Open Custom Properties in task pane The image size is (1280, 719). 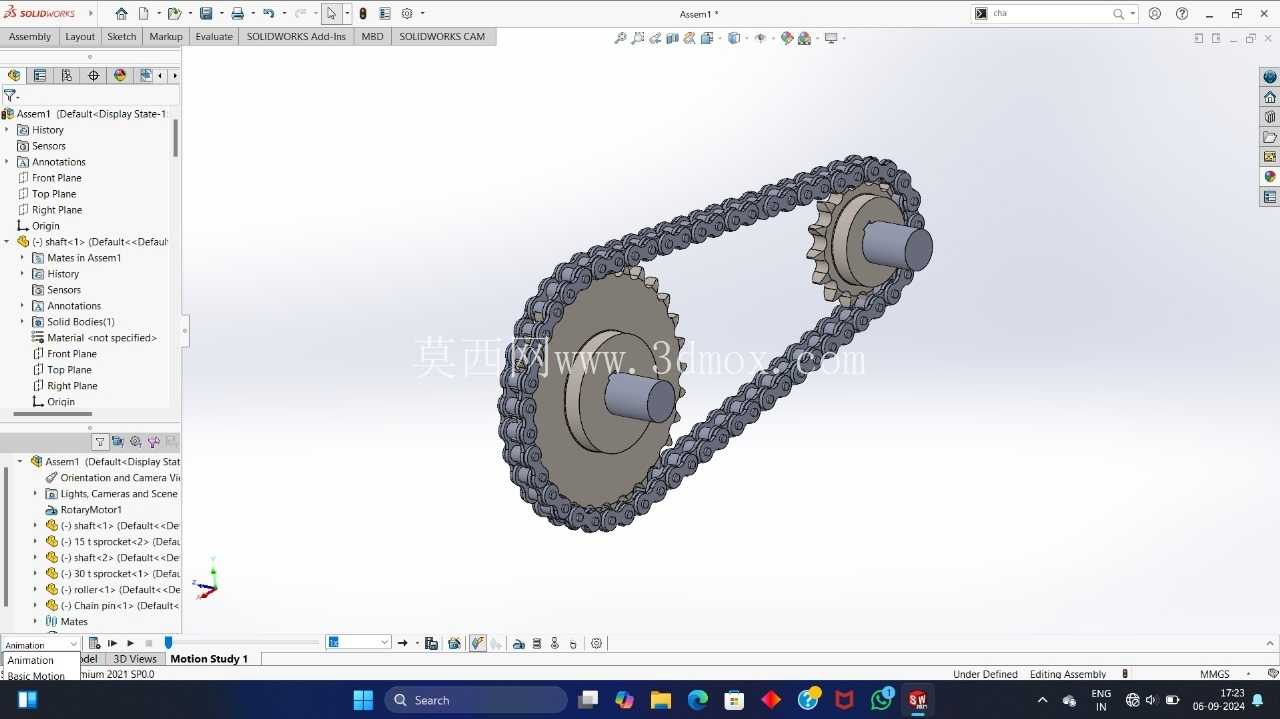1270,197
